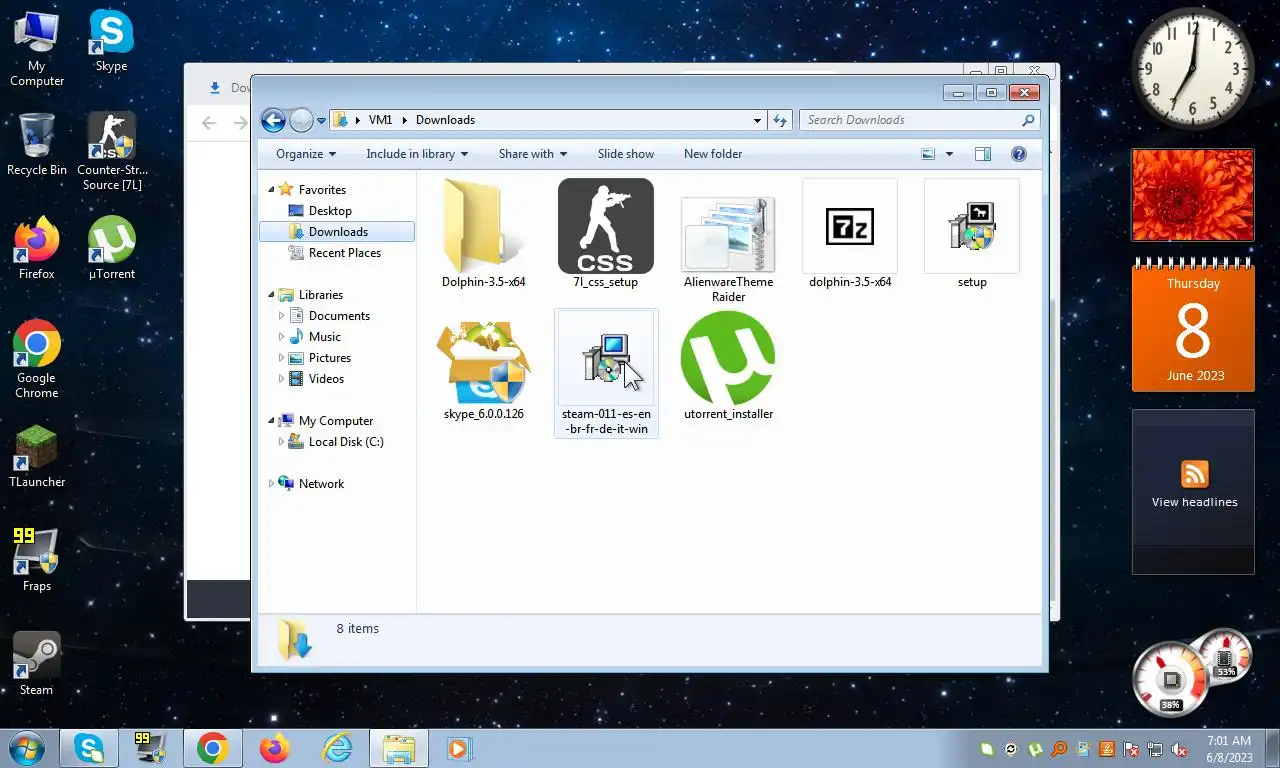Open Skype from the taskbar

coord(89,748)
